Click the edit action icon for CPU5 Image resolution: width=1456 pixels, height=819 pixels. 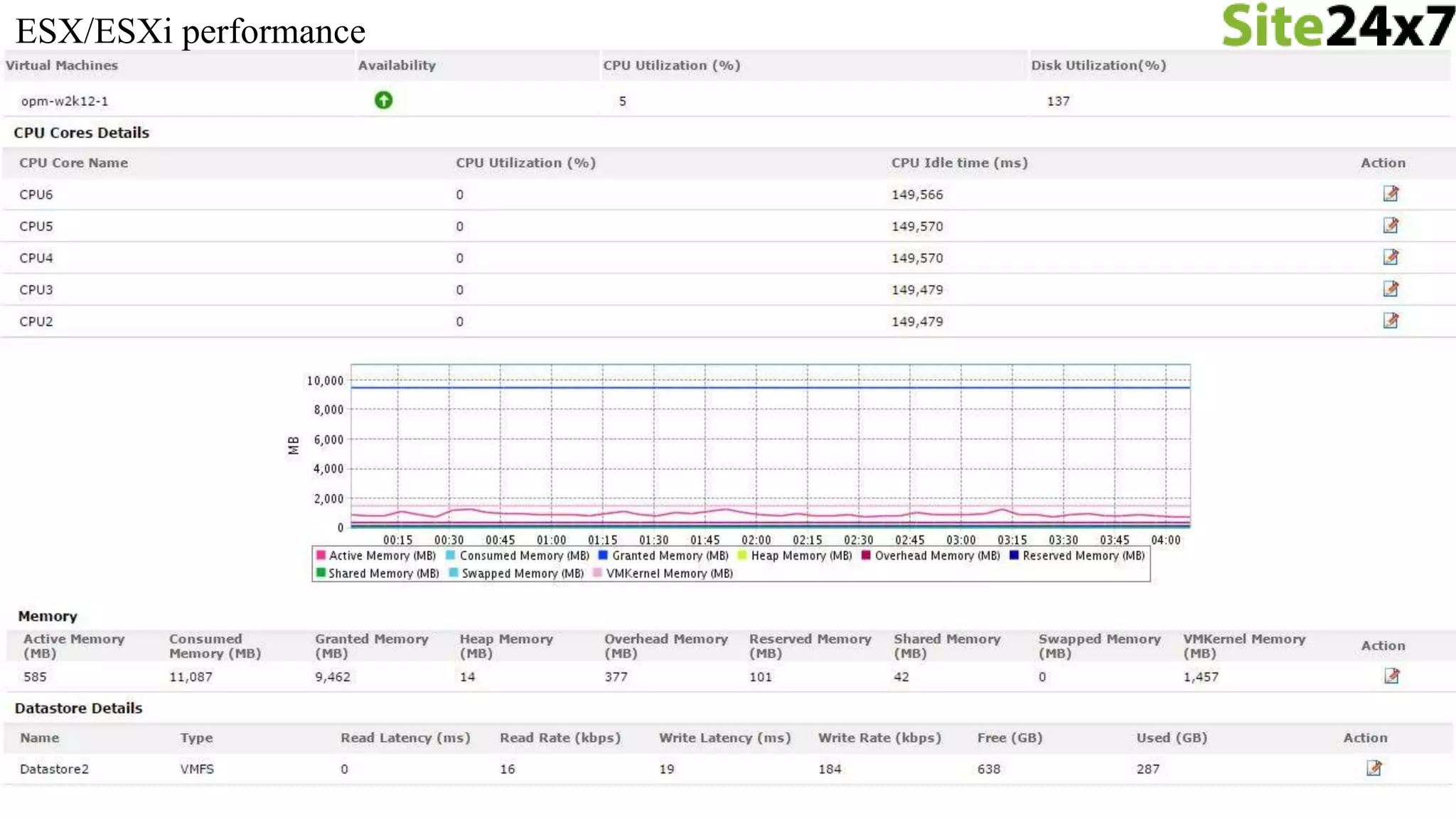[x=1391, y=225]
